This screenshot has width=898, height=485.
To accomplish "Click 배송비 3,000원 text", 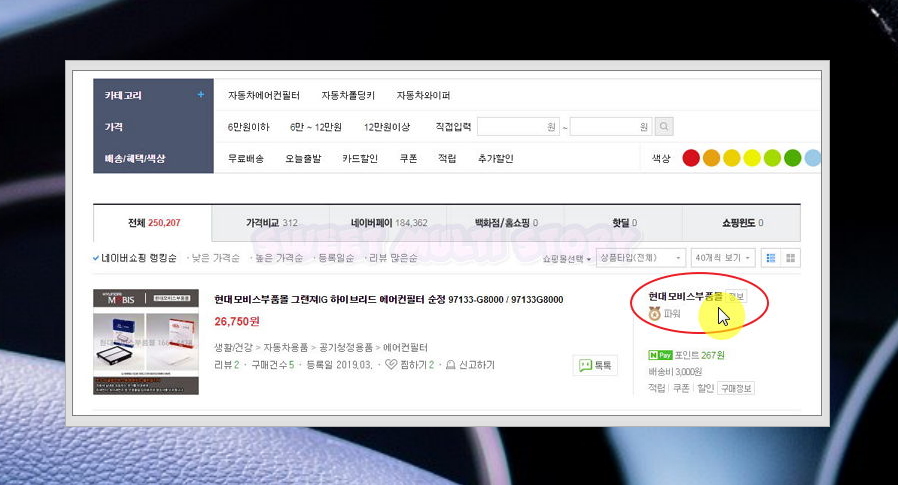I will (x=675, y=372).
